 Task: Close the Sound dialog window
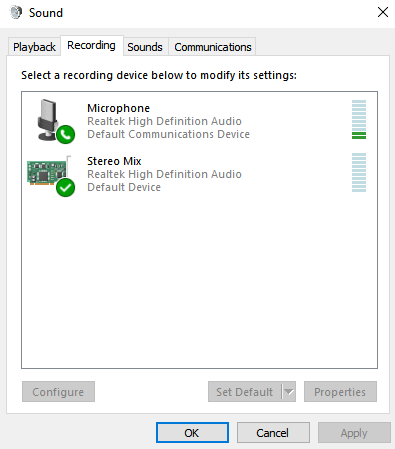(x=383, y=13)
